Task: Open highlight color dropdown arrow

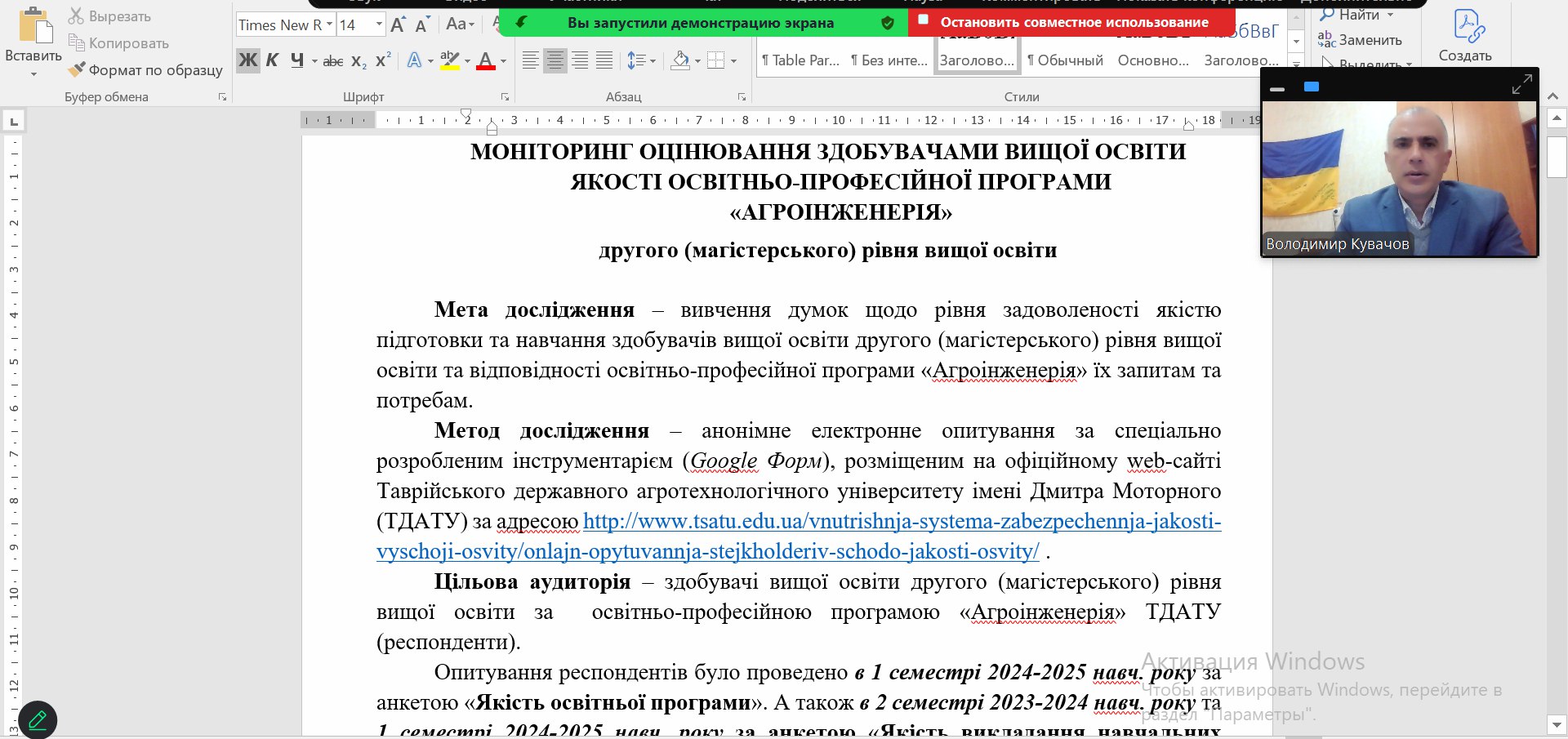Action: pos(467,61)
